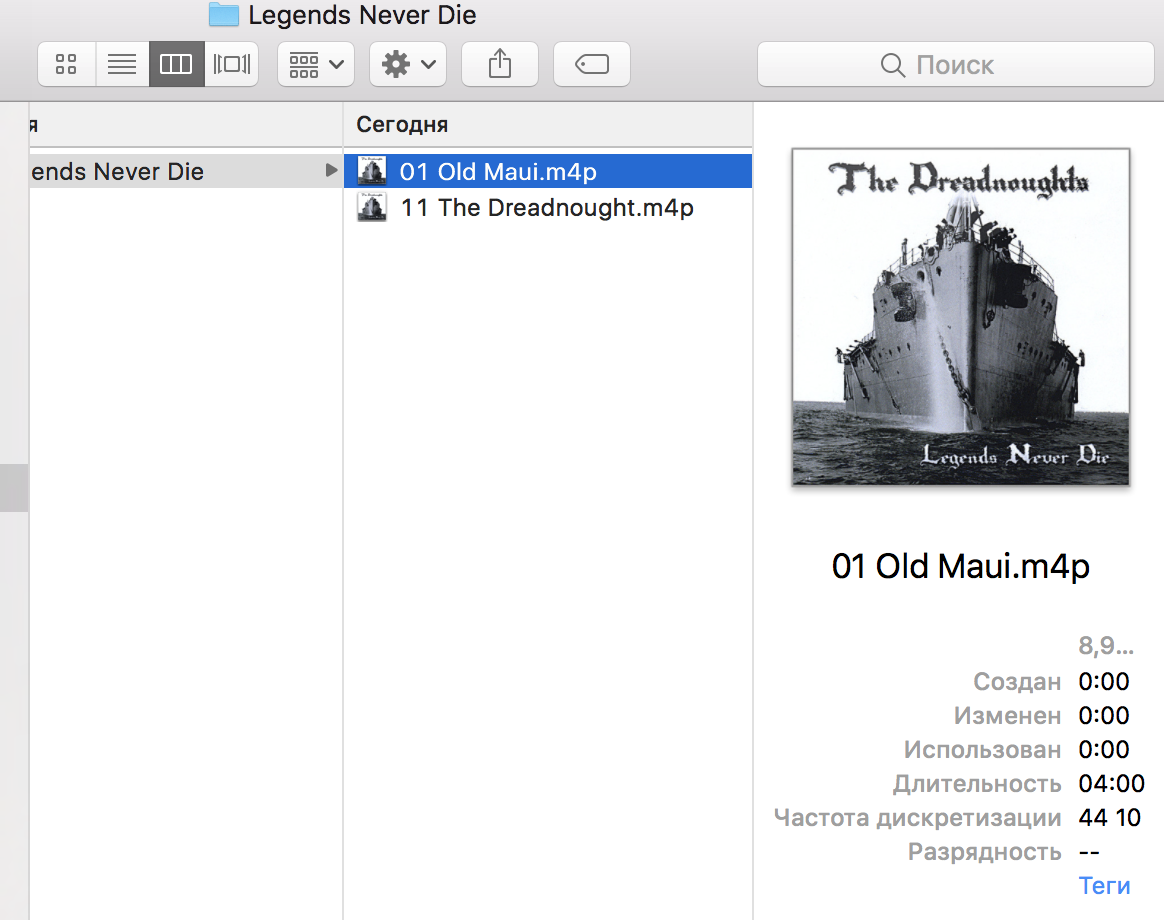Switch to Cover Flow view
1164x920 pixels.
point(232,65)
